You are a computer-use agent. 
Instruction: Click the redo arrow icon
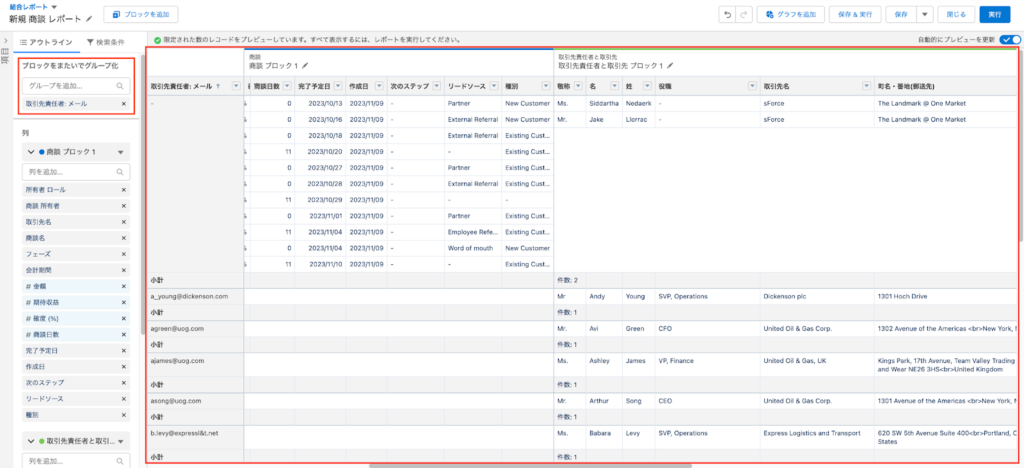click(744, 14)
